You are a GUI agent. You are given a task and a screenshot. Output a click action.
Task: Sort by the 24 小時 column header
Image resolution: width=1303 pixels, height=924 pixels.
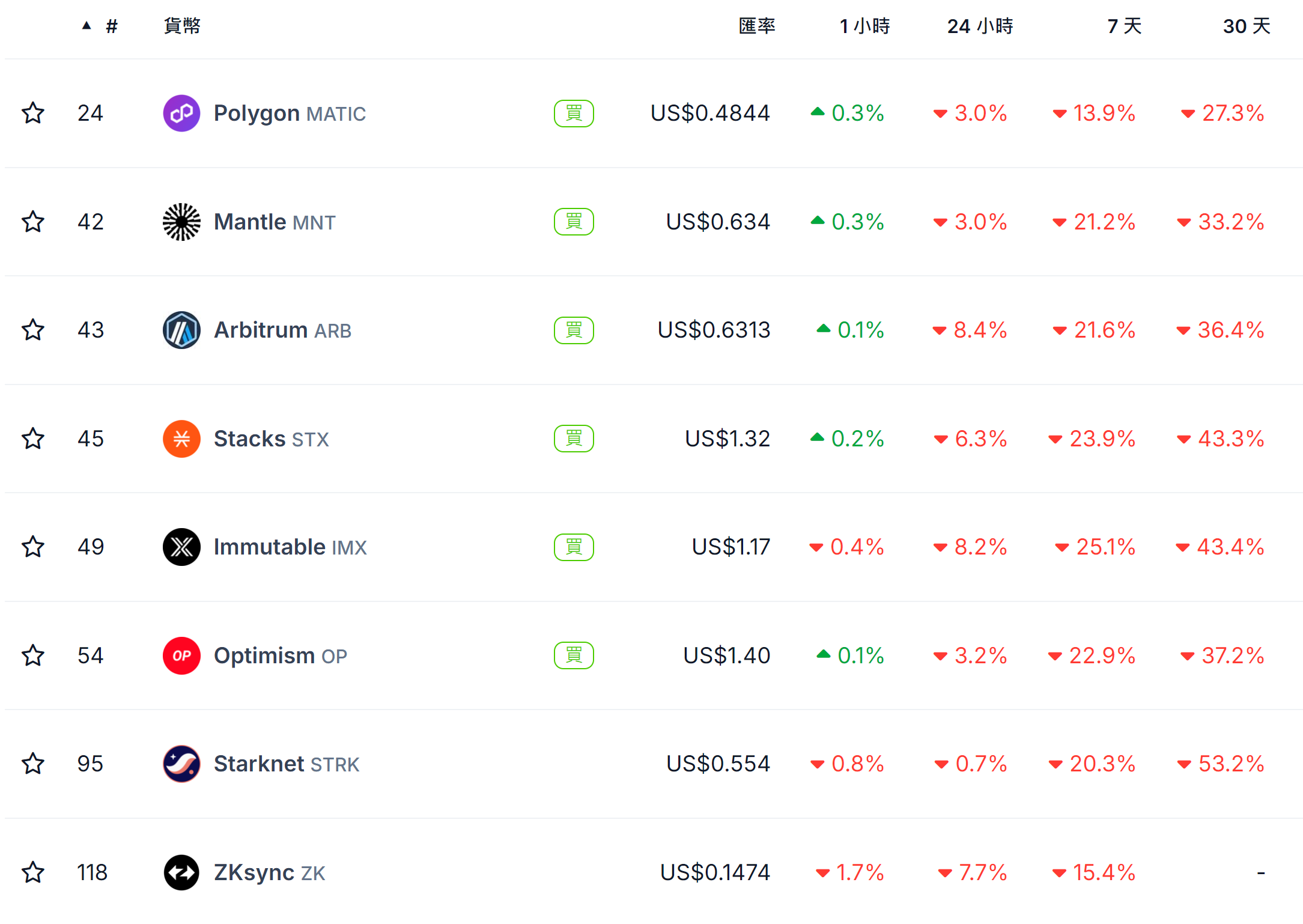click(x=980, y=26)
